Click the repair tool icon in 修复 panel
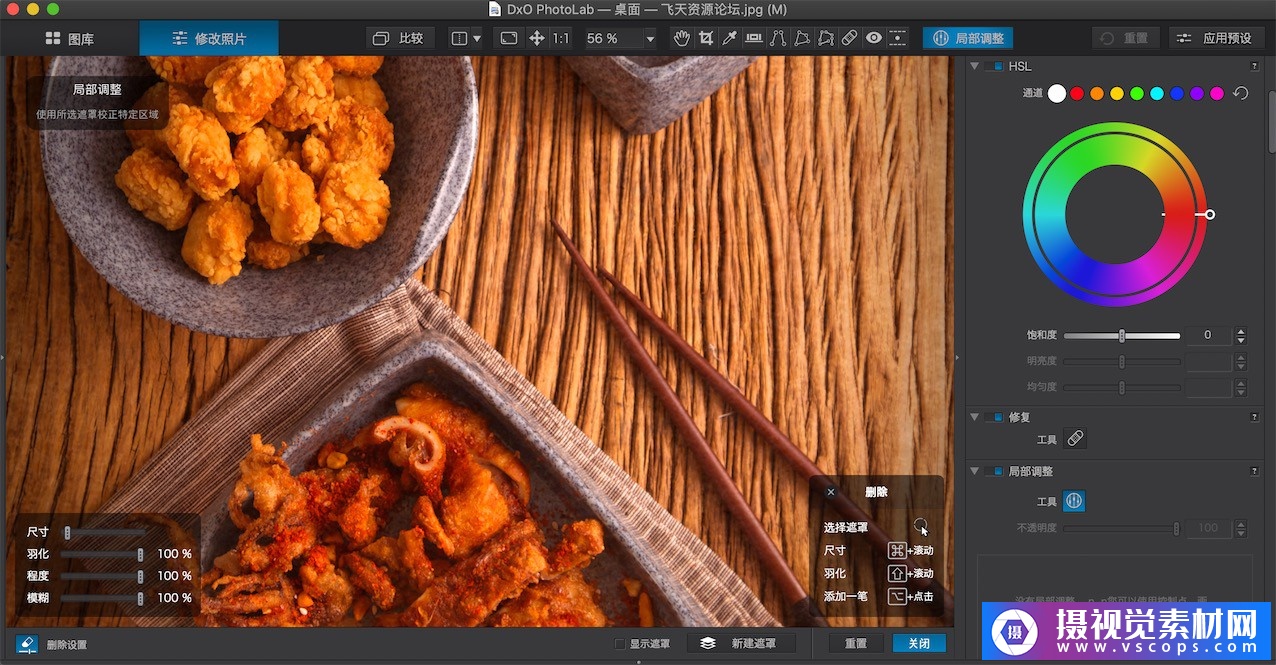The width and height of the screenshot is (1276, 665). click(1074, 438)
